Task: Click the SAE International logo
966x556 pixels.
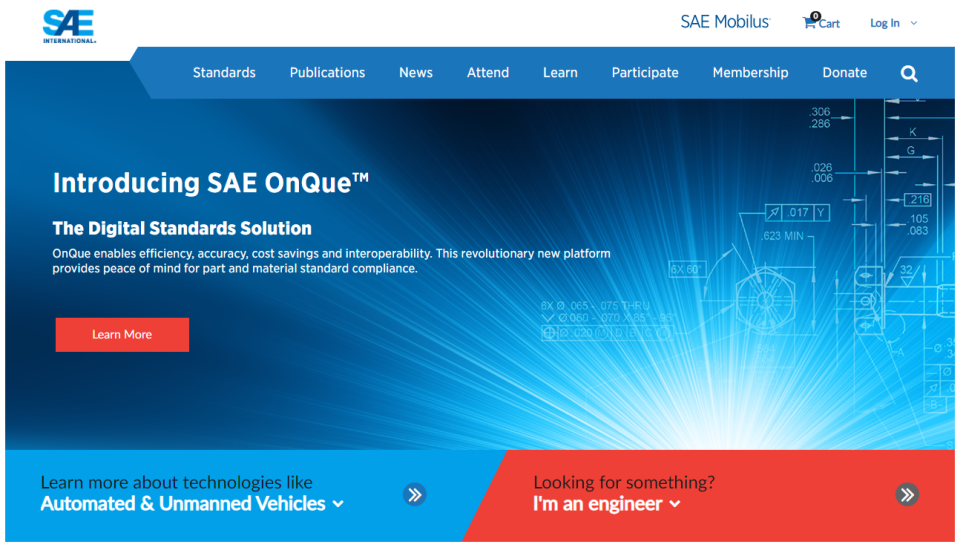Action: click(x=69, y=27)
